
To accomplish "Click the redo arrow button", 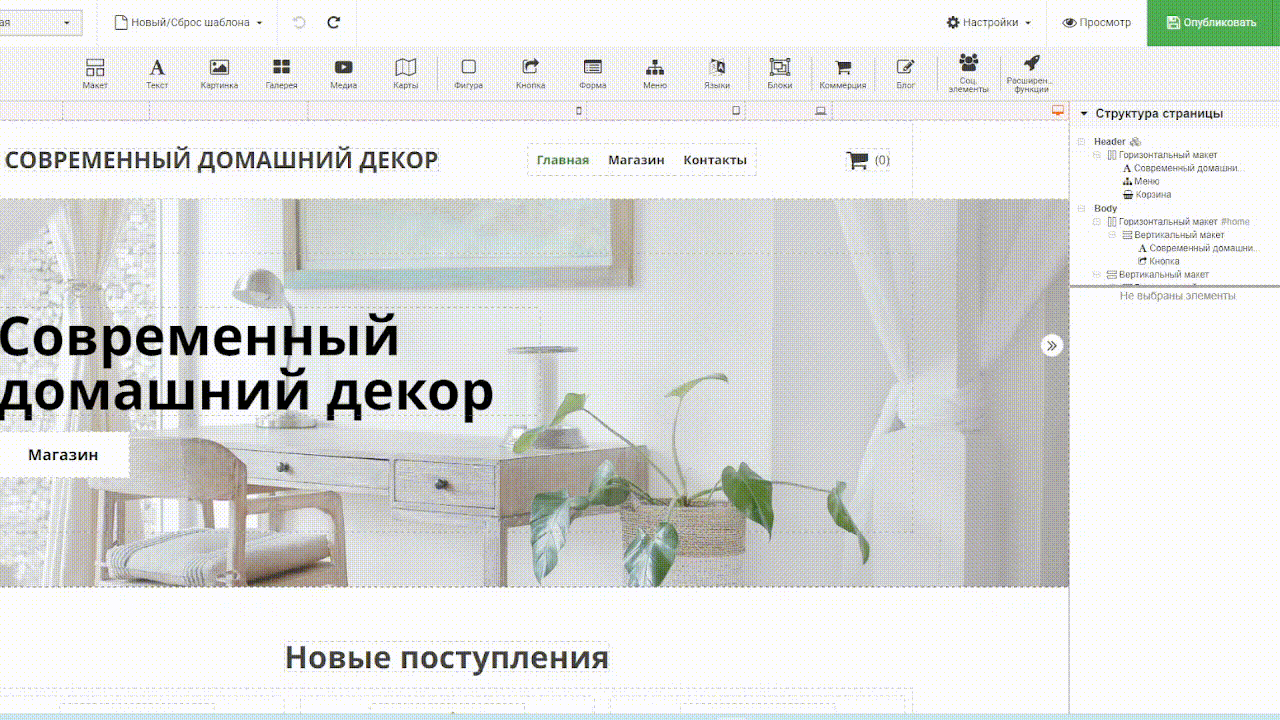I will [x=334, y=22].
